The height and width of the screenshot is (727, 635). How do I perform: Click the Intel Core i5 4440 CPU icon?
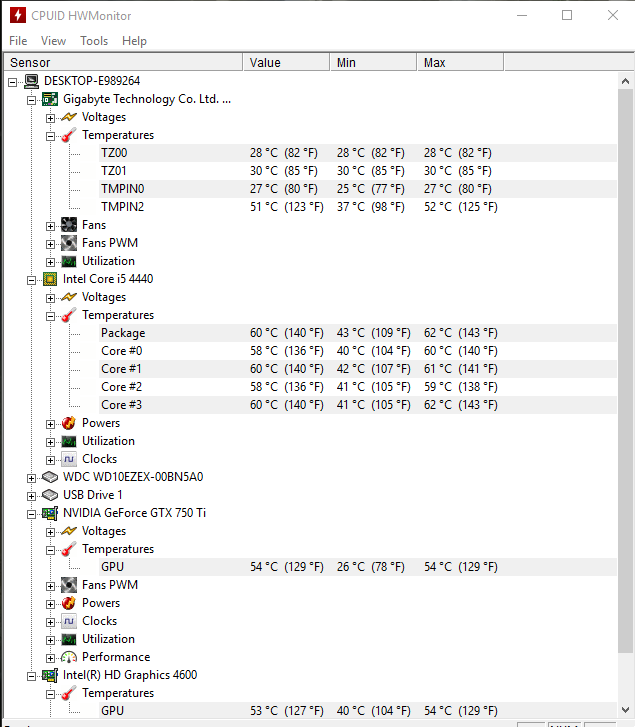click(50, 279)
